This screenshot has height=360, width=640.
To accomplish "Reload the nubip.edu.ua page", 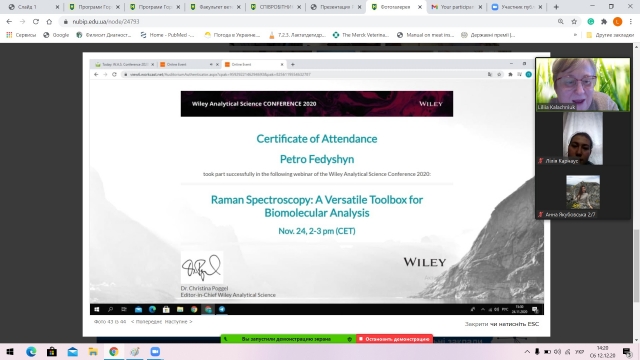I will pyautogui.click(x=36, y=21).
